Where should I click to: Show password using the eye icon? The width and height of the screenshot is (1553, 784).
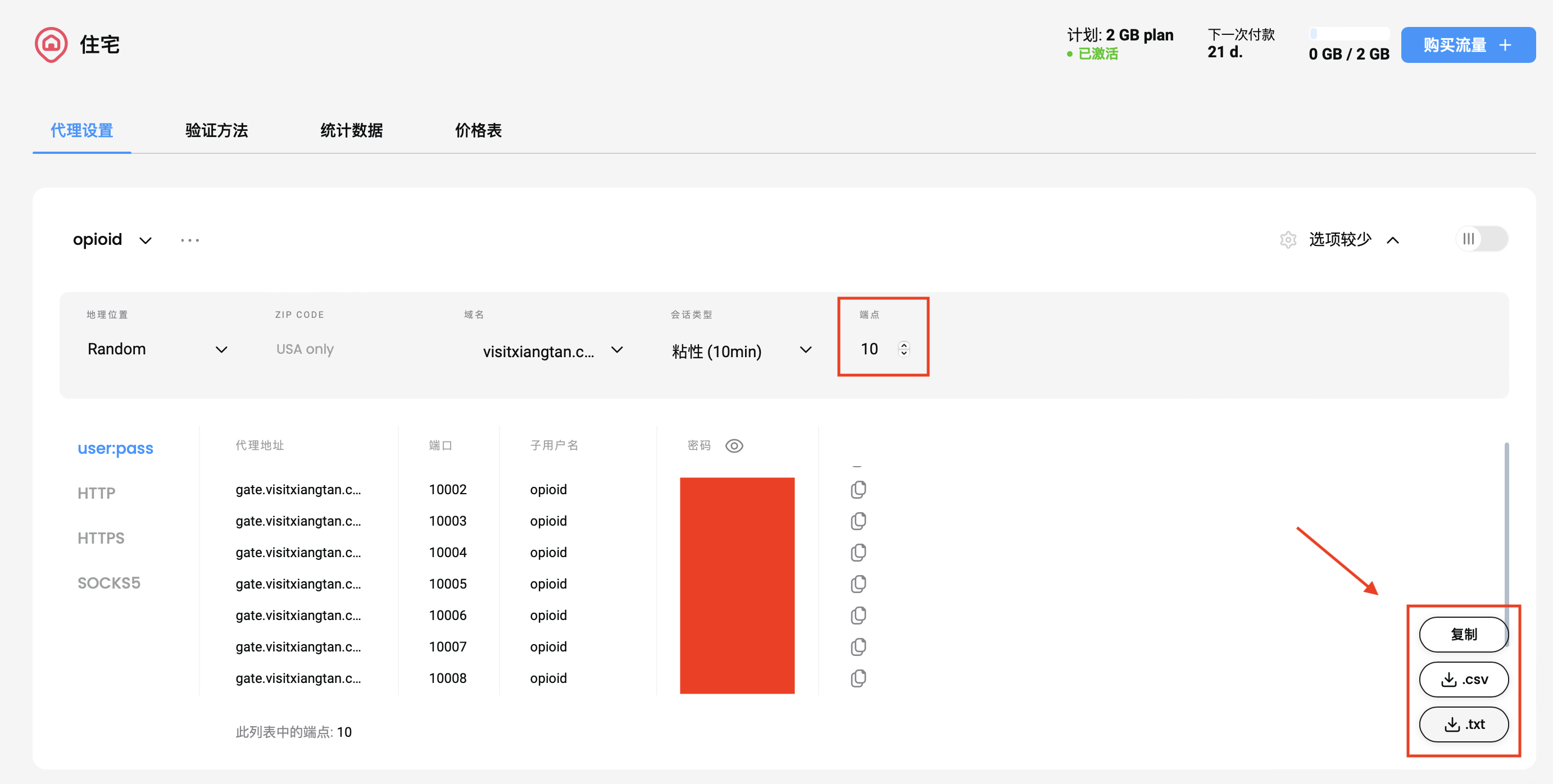pos(734,445)
